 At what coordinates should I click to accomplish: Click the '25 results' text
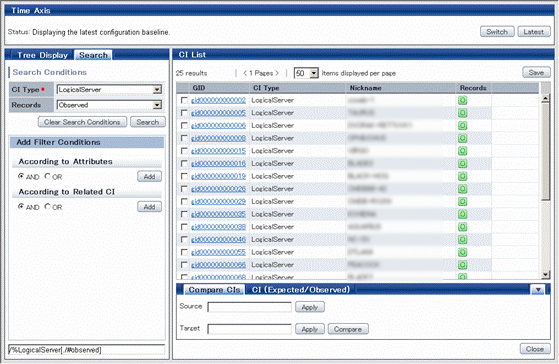point(191,73)
